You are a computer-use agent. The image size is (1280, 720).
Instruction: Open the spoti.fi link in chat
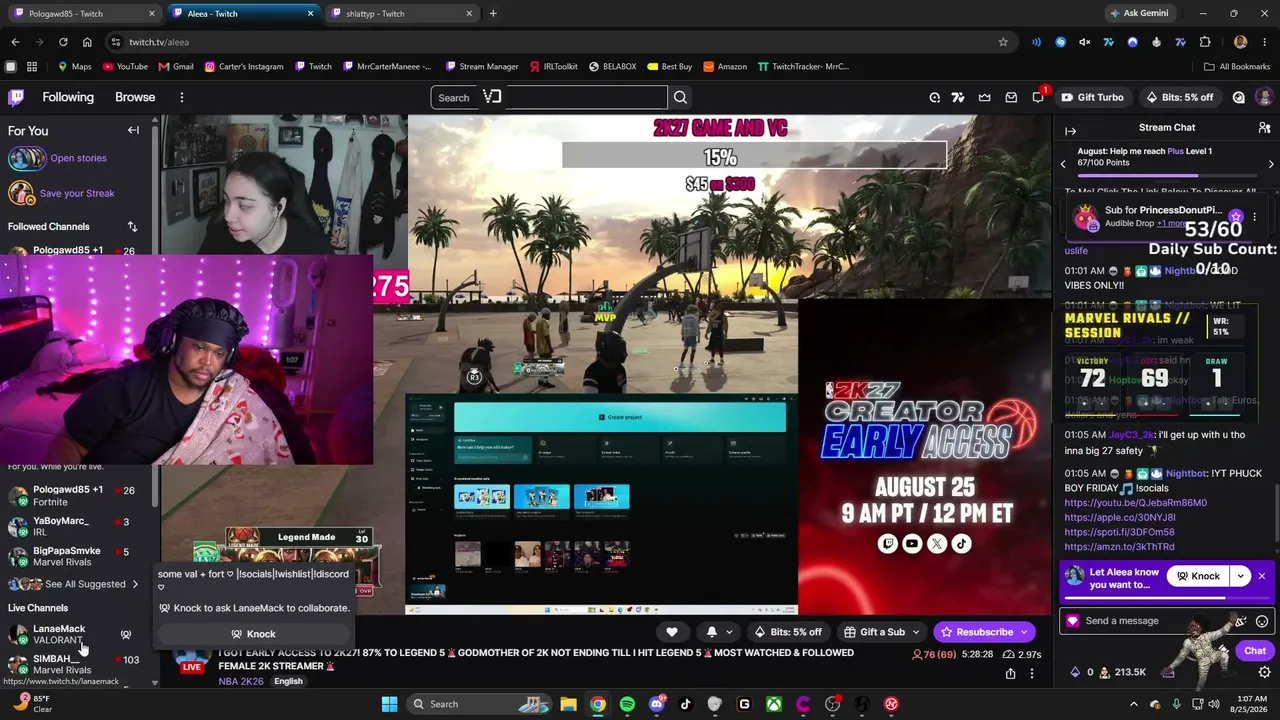click(x=1119, y=532)
